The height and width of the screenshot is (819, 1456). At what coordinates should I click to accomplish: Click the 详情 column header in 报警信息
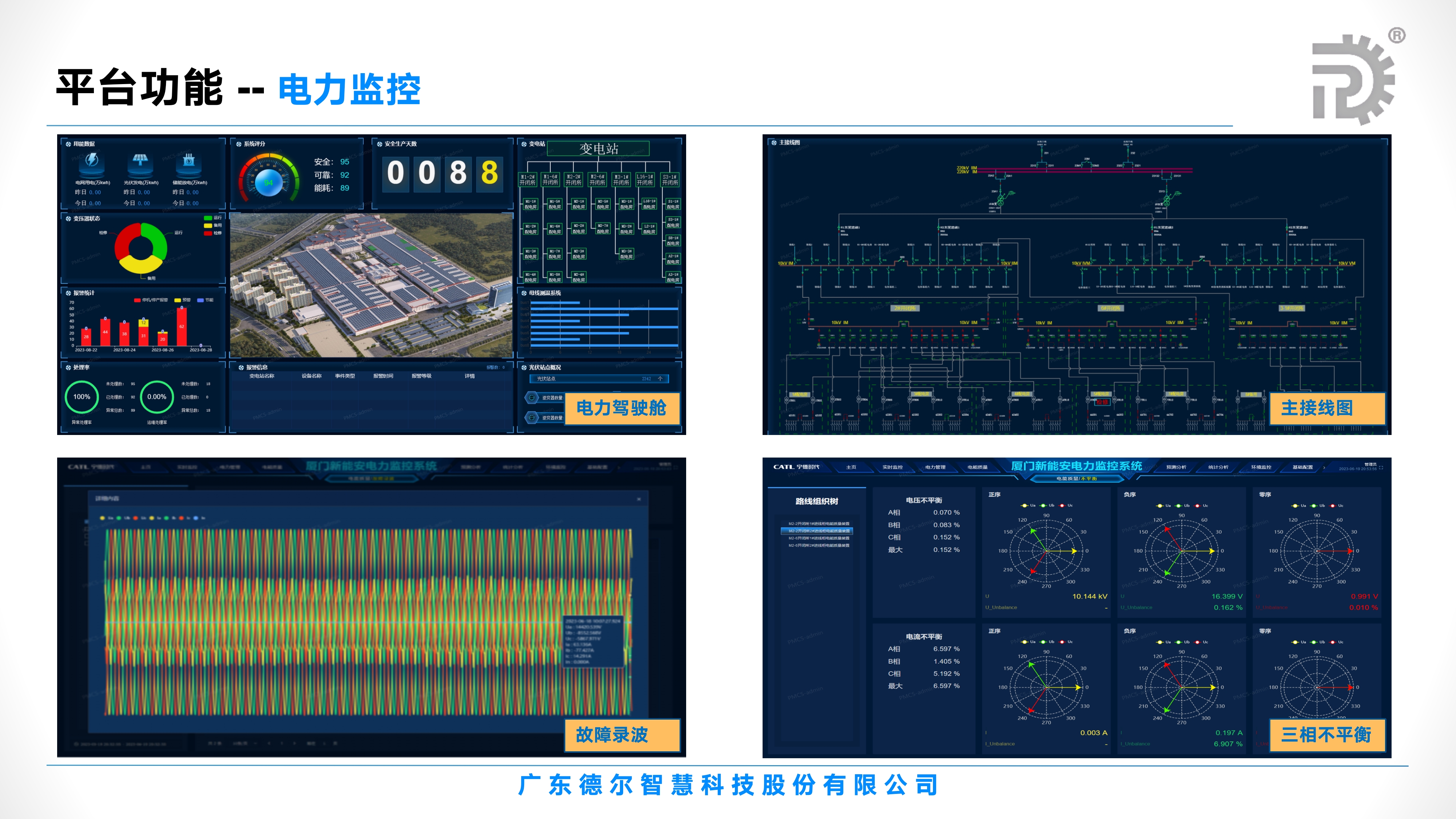[470, 376]
